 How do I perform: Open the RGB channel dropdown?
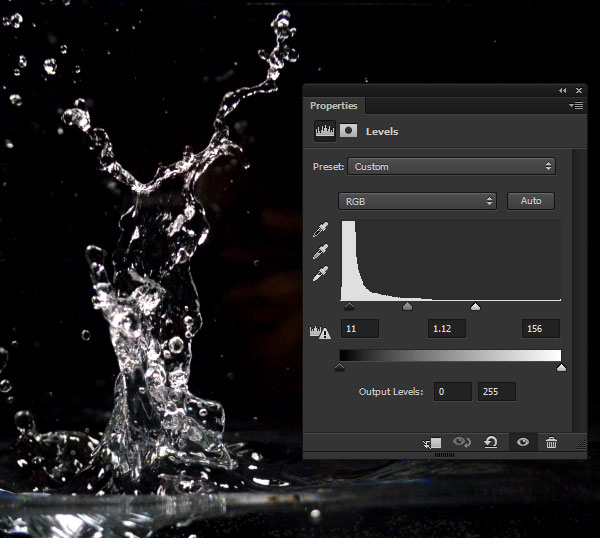(x=417, y=201)
